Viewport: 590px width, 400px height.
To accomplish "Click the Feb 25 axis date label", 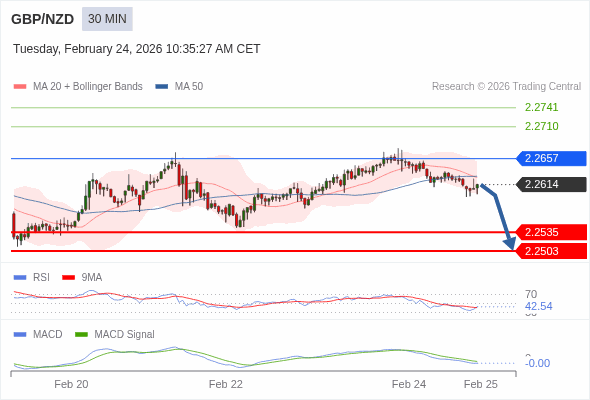I will click(x=481, y=384).
